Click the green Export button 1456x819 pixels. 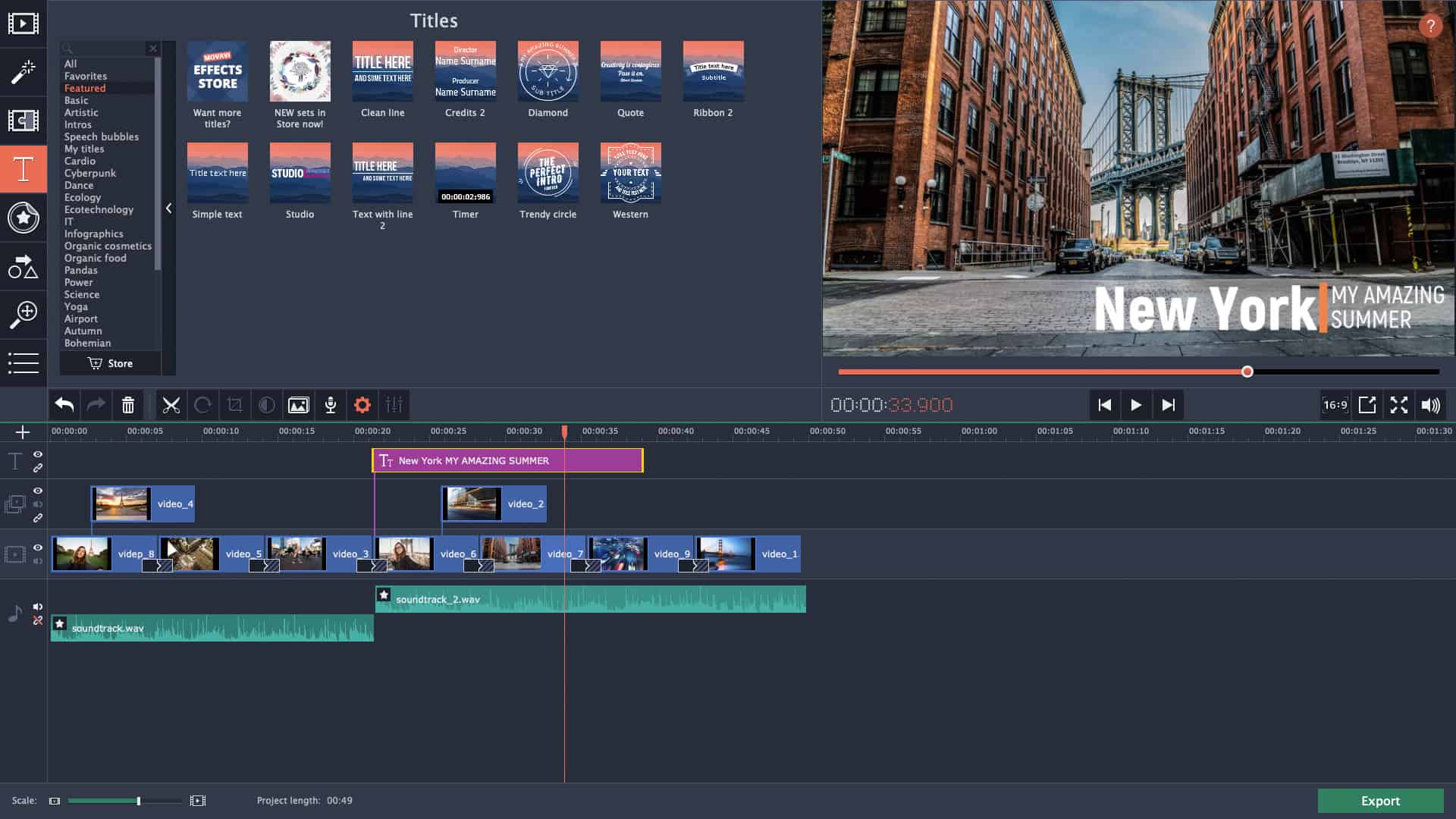click(x=1380, y=801)
